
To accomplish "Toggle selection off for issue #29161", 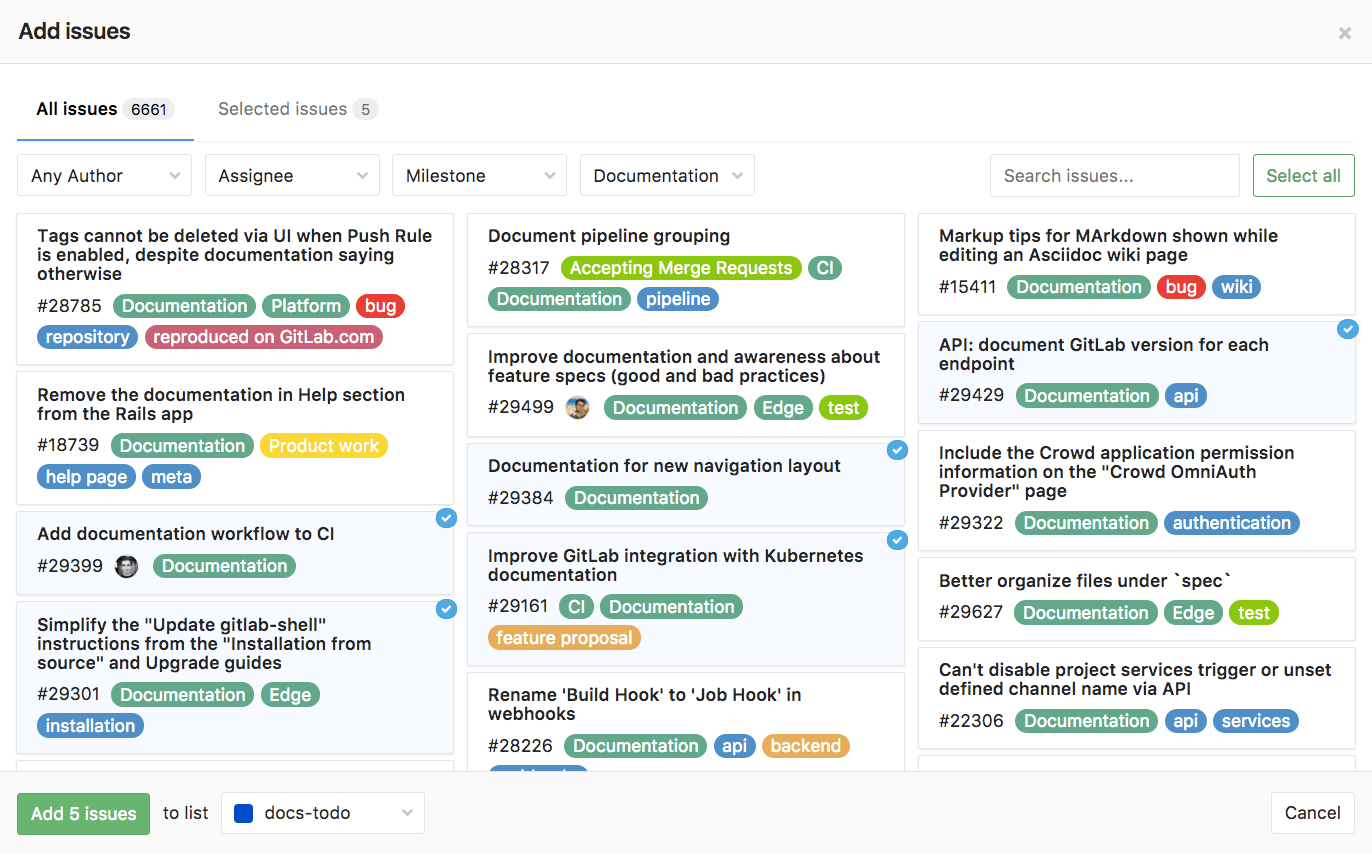I will click(x=897, y=540).
